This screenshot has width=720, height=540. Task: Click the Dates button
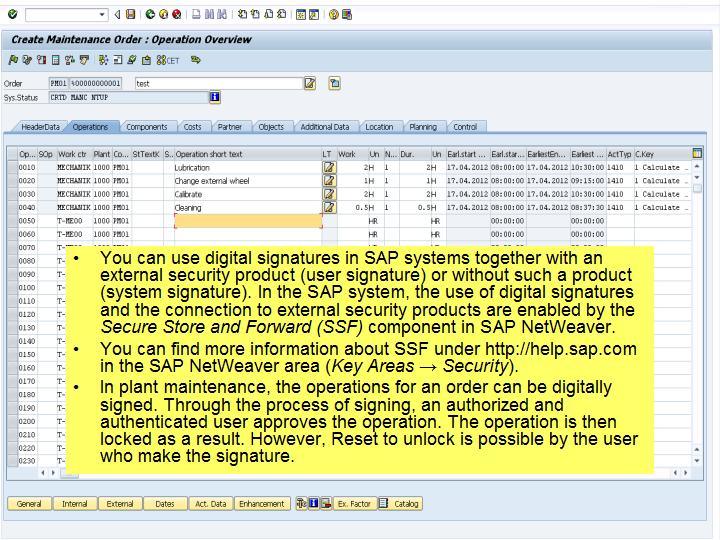click(x=165, y=504)
